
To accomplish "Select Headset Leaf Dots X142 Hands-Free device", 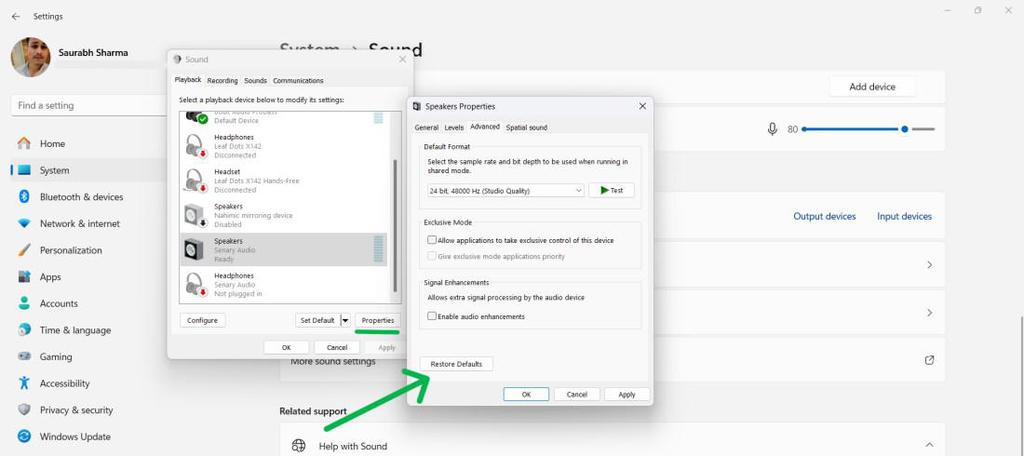I will (283, 181).
